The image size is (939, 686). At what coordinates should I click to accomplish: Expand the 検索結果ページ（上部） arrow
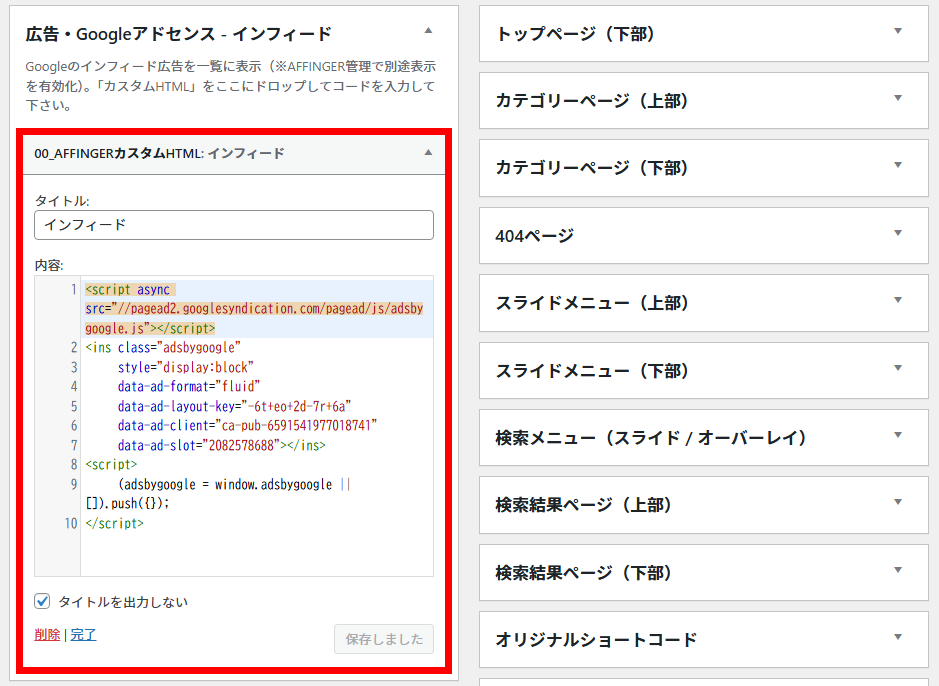coord(897,503)
